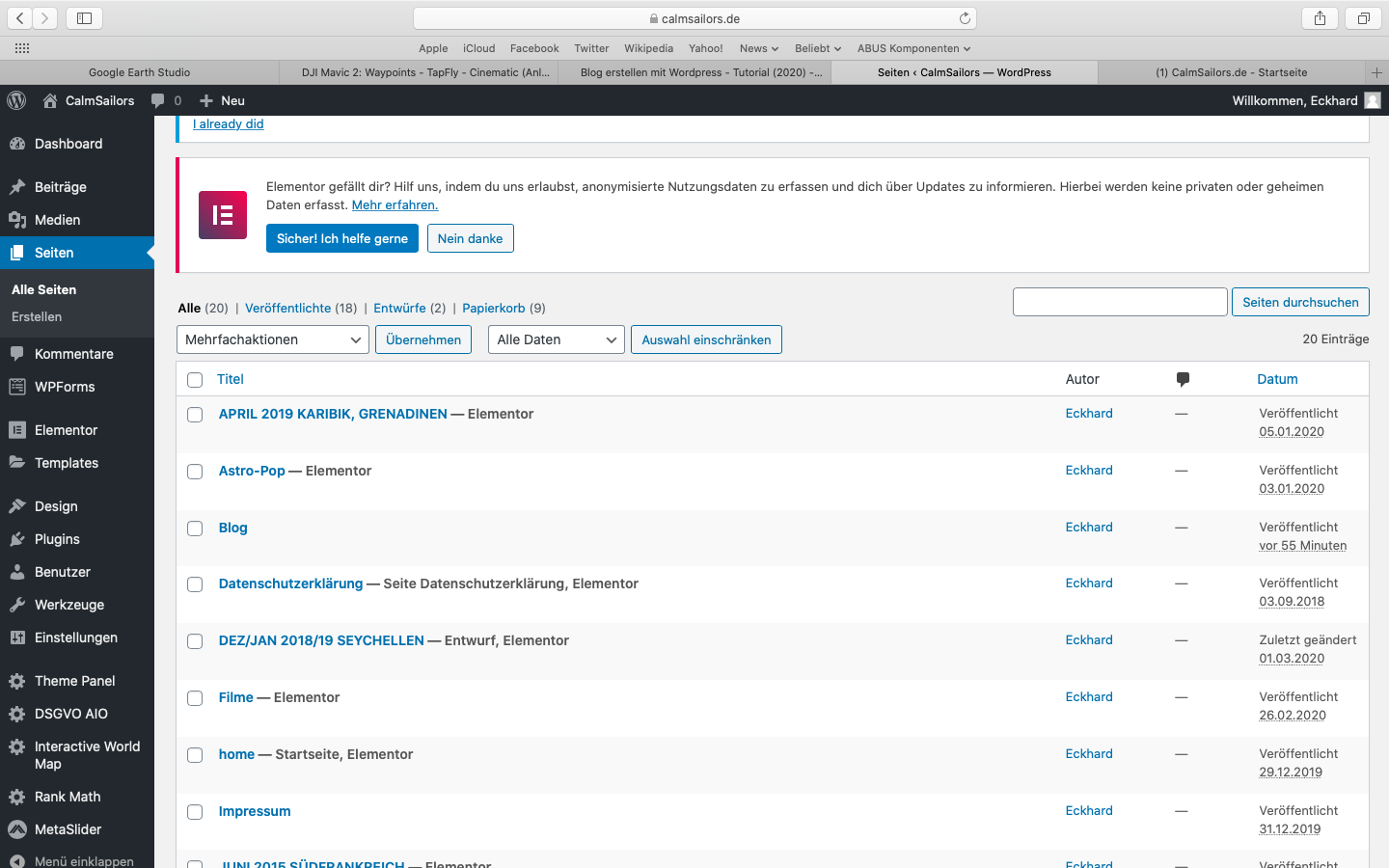Check the APRIL 2019 KARIBIK, GRENADINEN row
1389x868 pixels.
(x=195, y=415)
